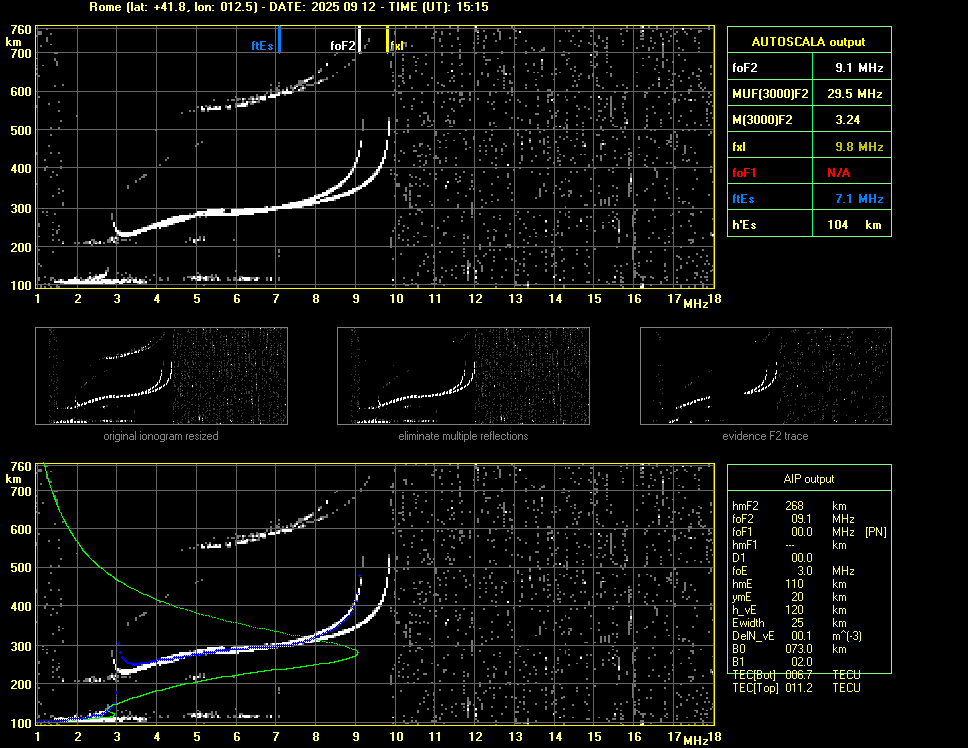Screen dimensions: 968x748
Task: Click the h_vE 120 km row
Action: tap(789, 610)
